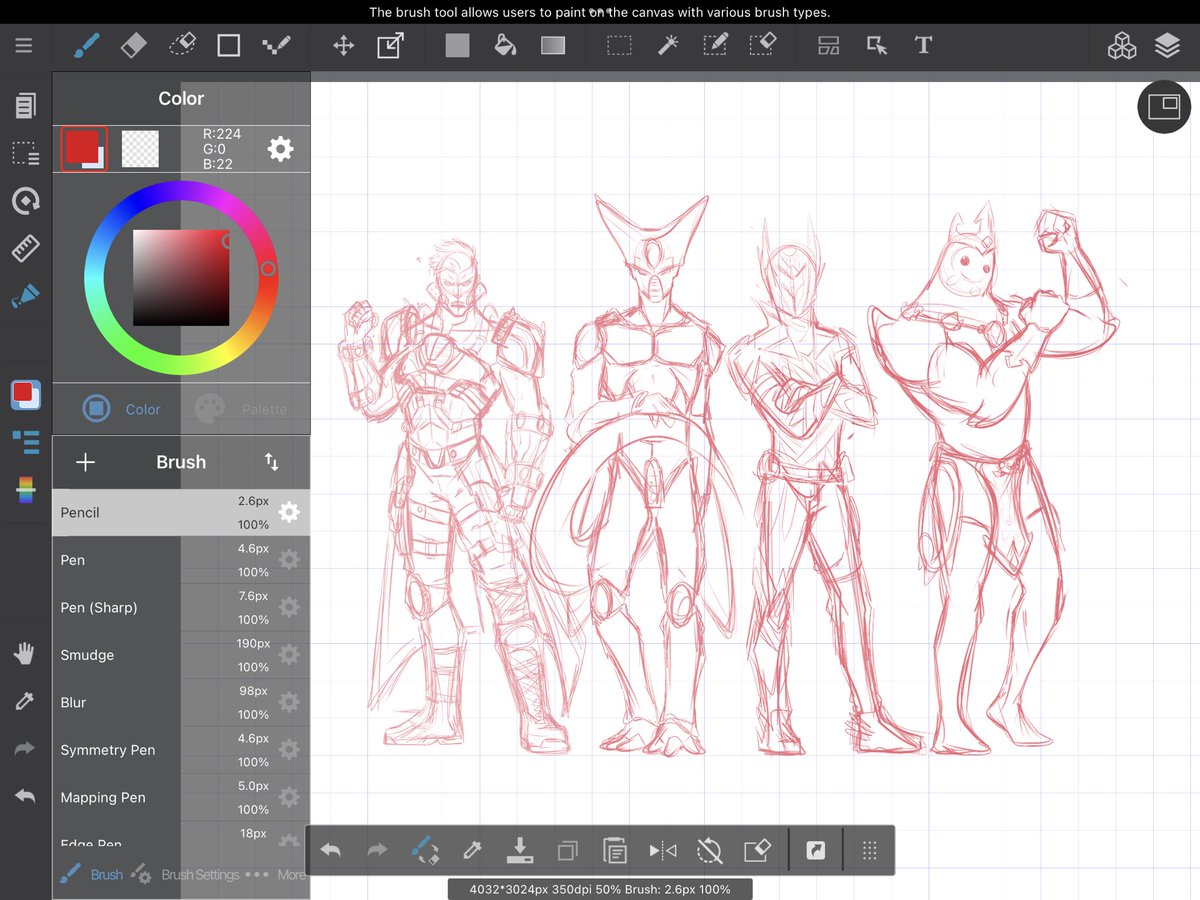Open Pencil brush gear settings
This screenshot has width=1200, height=900.
289,512
